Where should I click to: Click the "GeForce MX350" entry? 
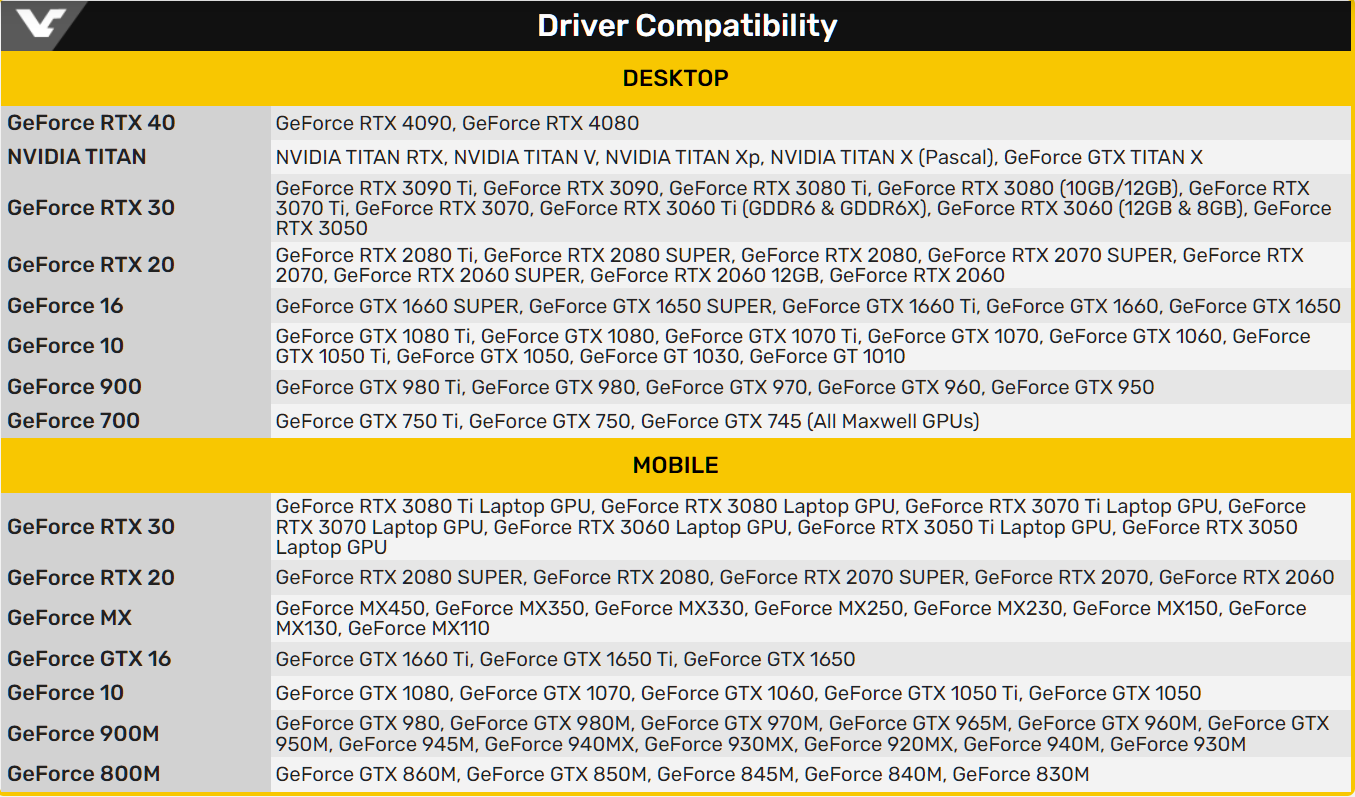point(510,608)
